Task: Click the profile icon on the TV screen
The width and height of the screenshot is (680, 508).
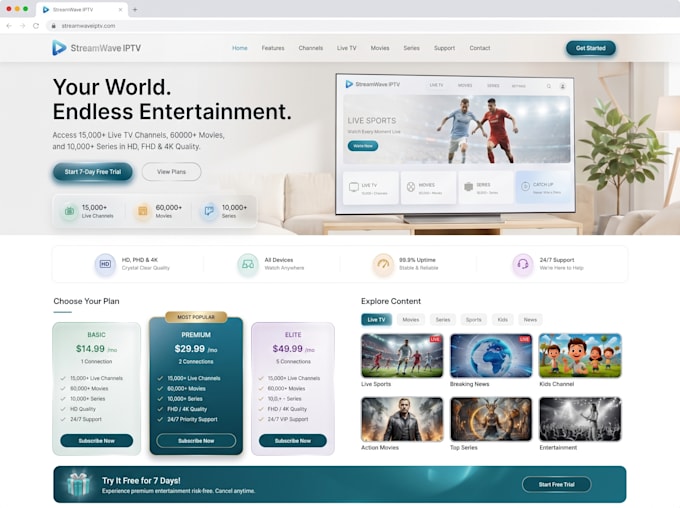Action: pos(562,86)
